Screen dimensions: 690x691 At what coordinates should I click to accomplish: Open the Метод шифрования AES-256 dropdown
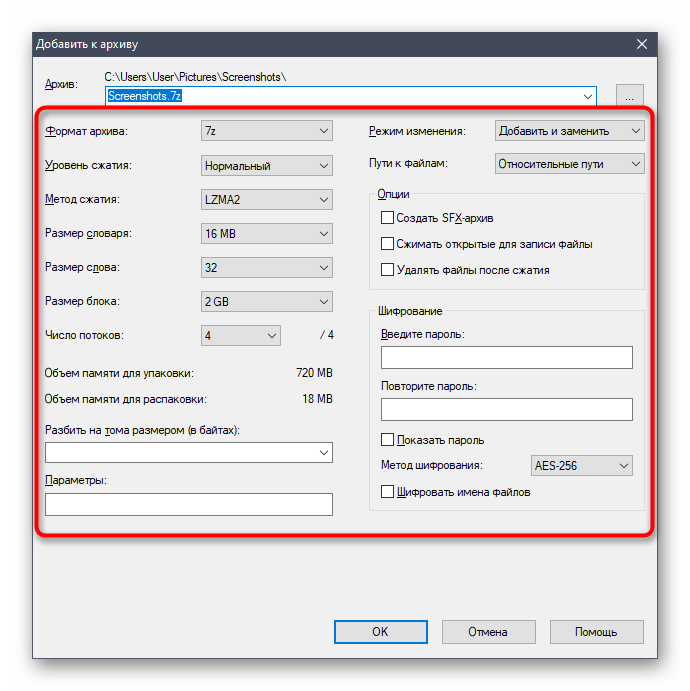[x=582, y=465]
